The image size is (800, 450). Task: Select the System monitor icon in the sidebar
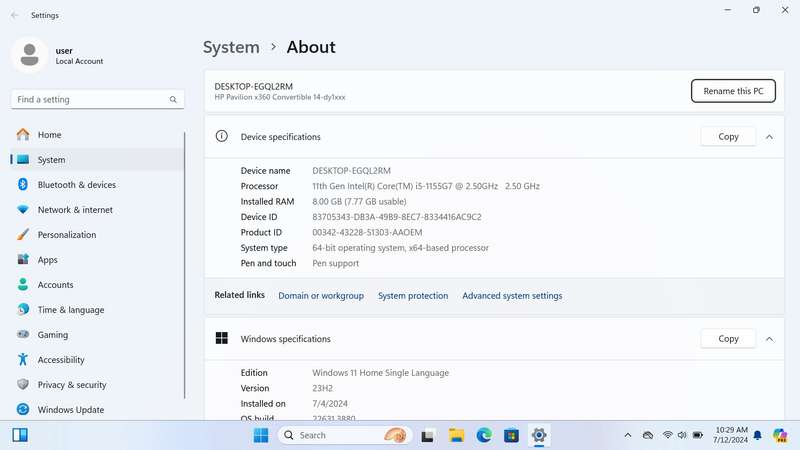[23, 160]
